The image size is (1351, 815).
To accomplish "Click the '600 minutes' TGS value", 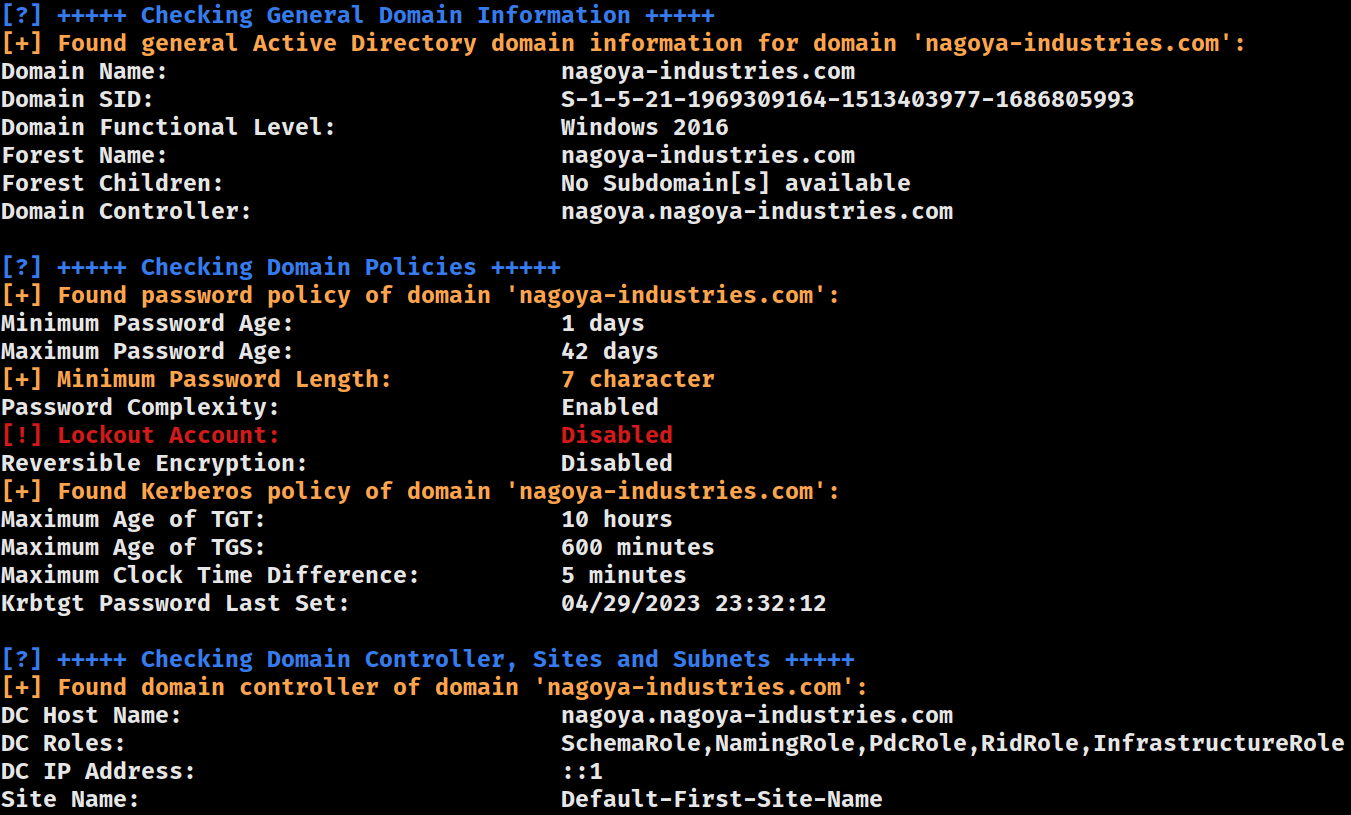I will (637, 548).
